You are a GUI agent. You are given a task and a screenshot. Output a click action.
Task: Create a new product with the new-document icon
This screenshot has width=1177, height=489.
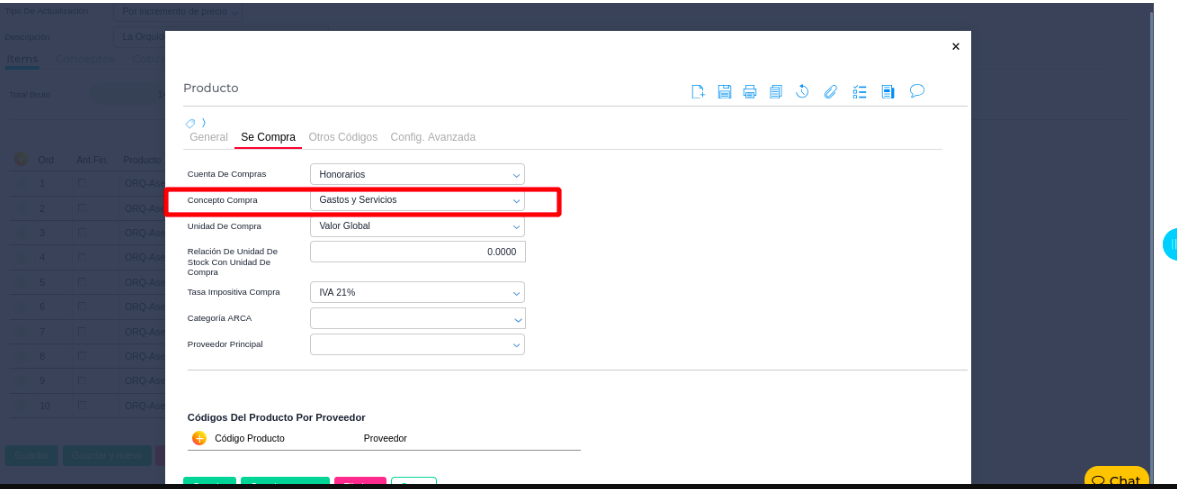pos(699,92)
